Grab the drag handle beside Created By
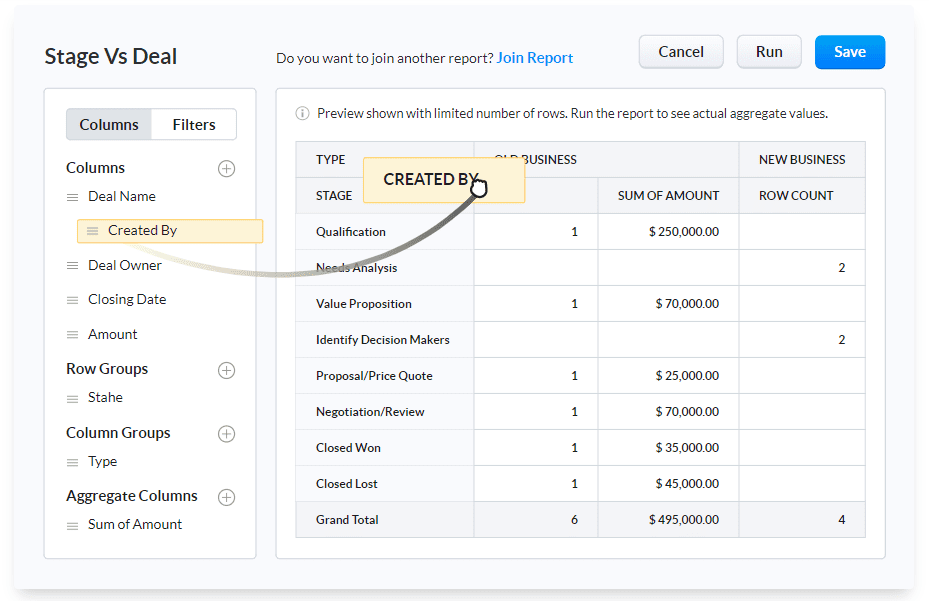The height and width of the screenshot is (601, 929). [92, 231]
